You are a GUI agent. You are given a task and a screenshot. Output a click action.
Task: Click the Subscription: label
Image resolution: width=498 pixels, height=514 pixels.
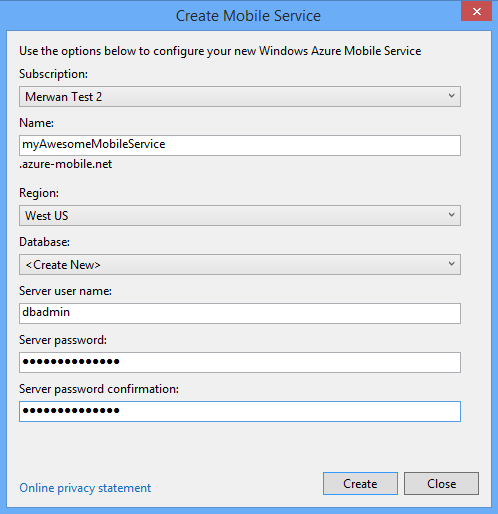tap(53, 74)
